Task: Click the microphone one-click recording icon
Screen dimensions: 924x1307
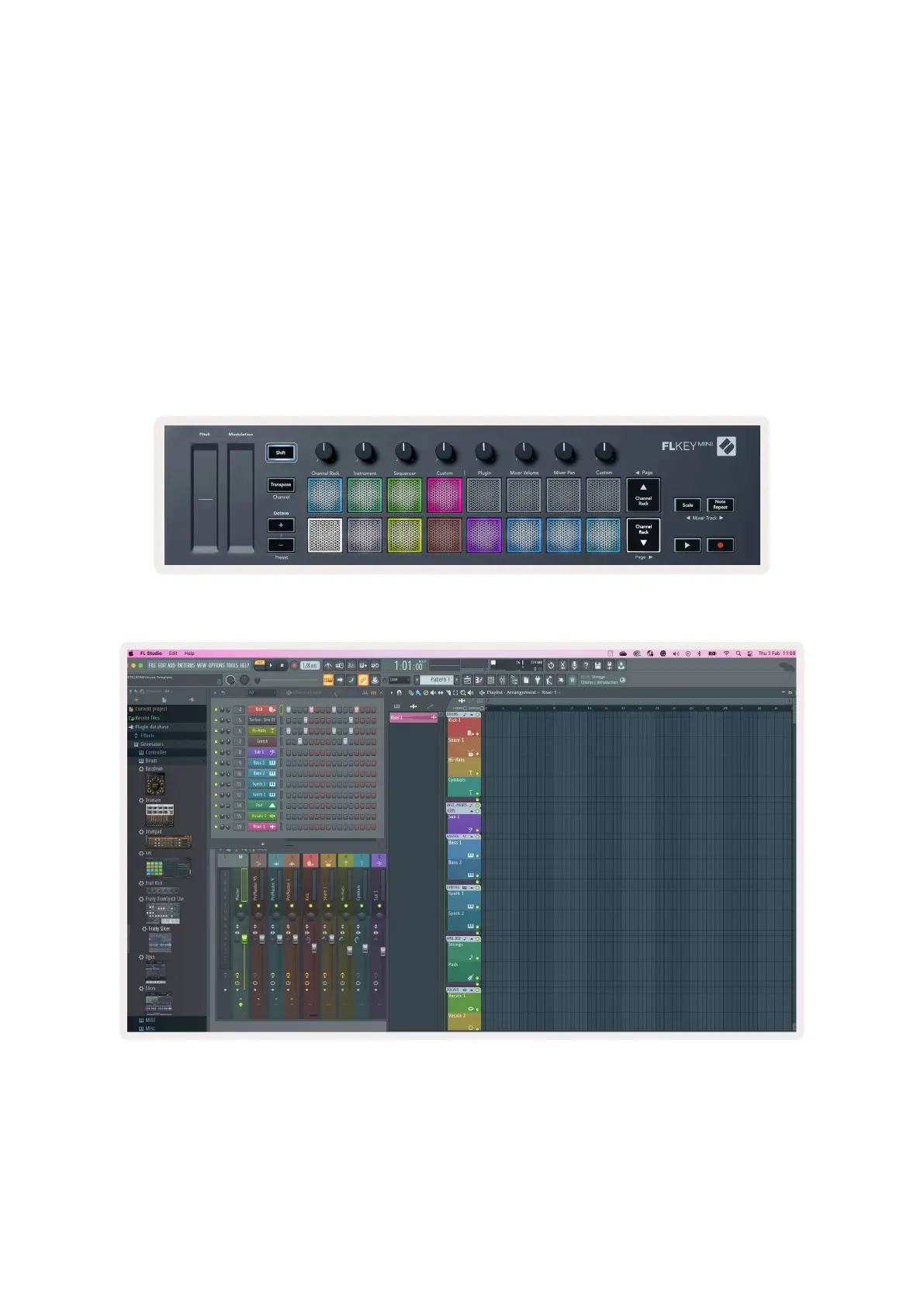Action: pos(574,666)
